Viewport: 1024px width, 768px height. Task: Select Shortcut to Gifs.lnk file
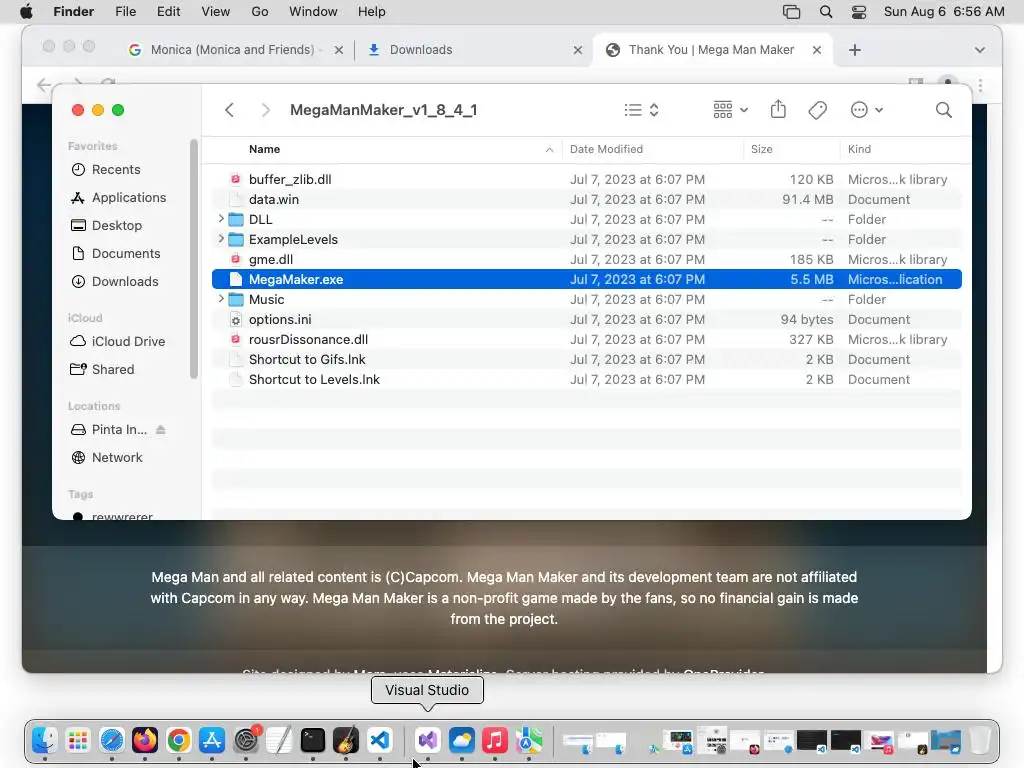586,359
